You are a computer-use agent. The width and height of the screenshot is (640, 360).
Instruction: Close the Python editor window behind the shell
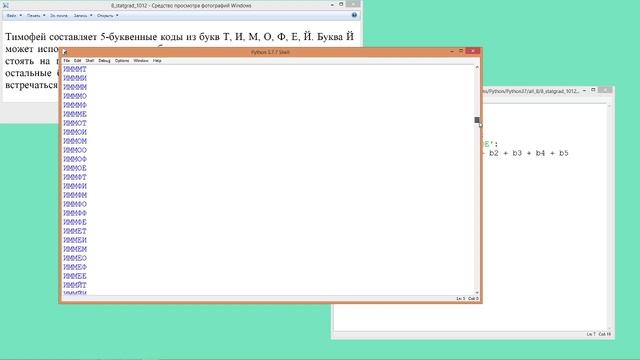606,90
